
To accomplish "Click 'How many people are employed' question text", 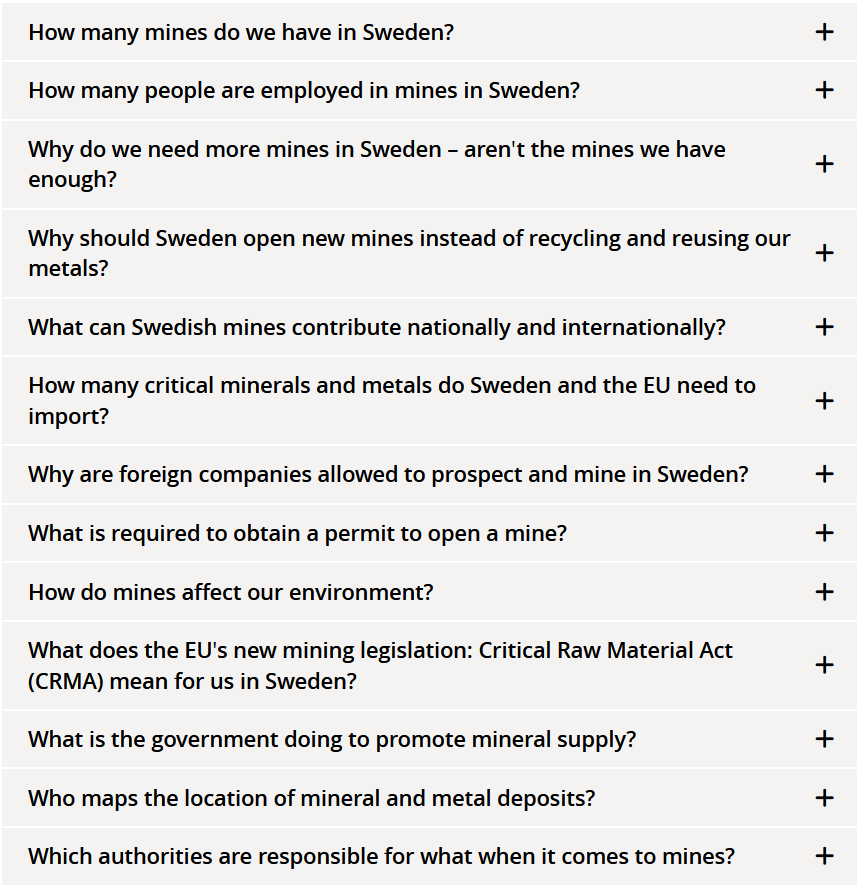I will (x=304, y=90).
